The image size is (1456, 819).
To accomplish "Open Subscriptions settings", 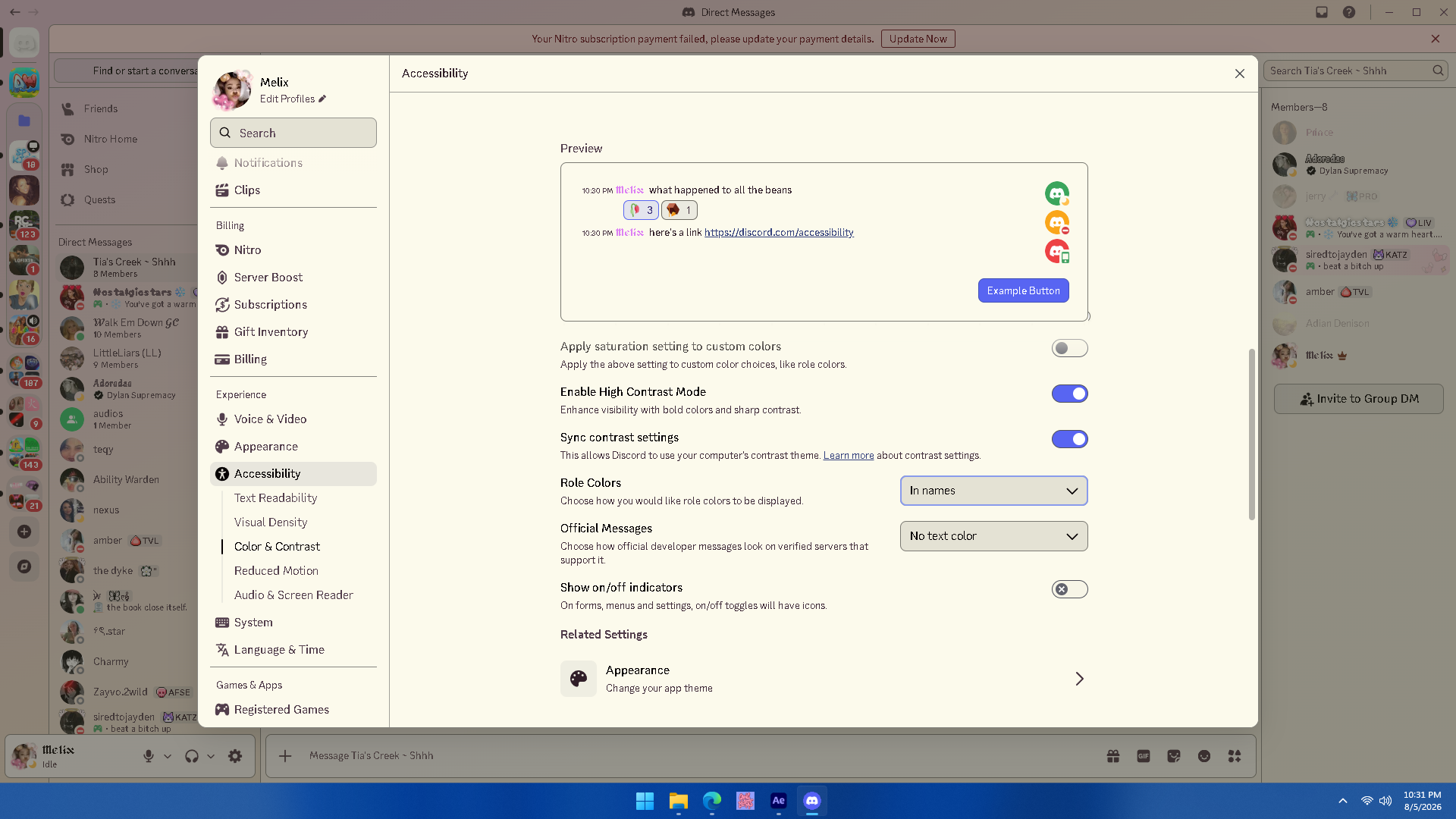I will pos(293,305).
